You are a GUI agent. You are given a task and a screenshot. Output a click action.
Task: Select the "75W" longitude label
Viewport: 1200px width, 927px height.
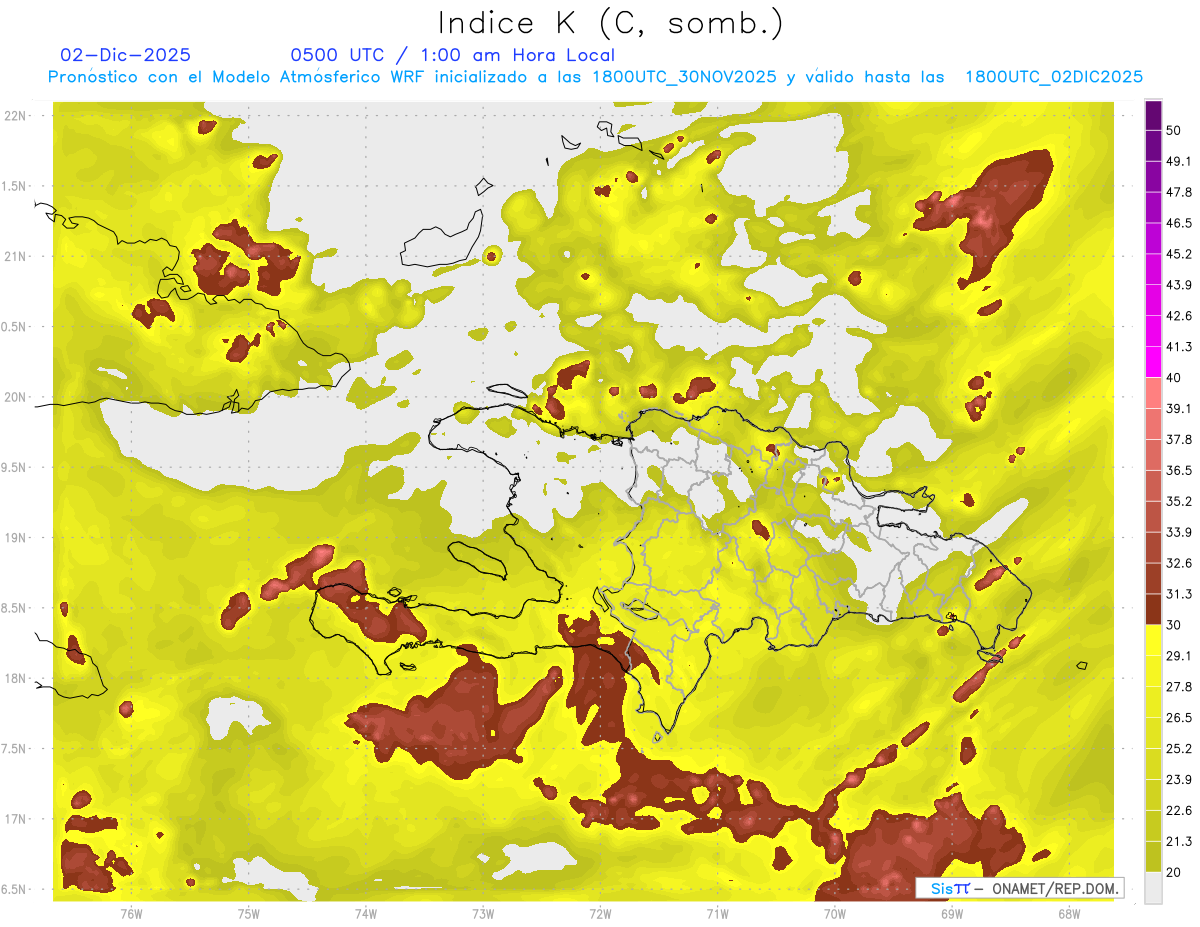[248, 913]
